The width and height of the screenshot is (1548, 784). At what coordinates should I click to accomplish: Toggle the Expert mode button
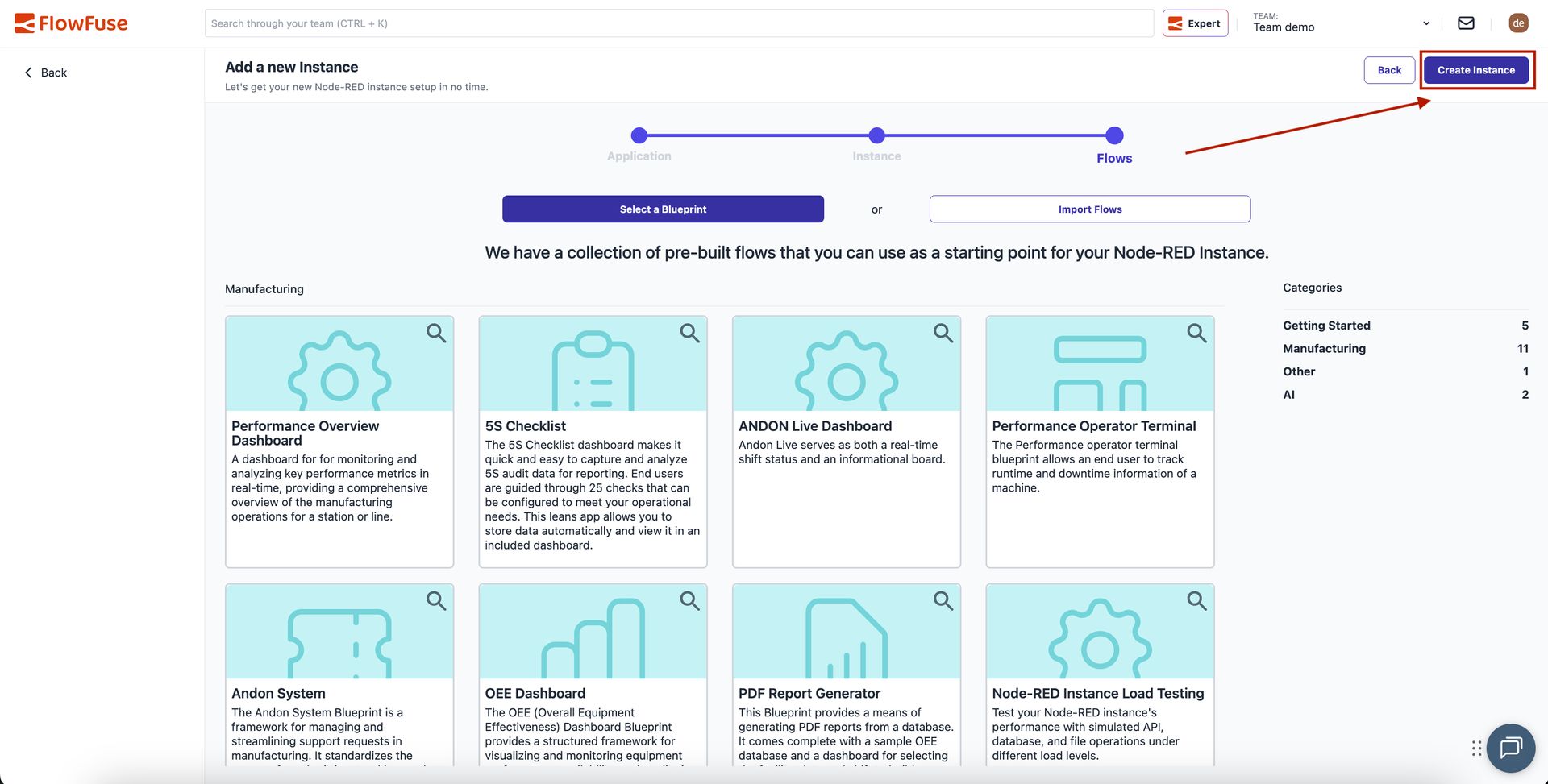pos(1195,23)
